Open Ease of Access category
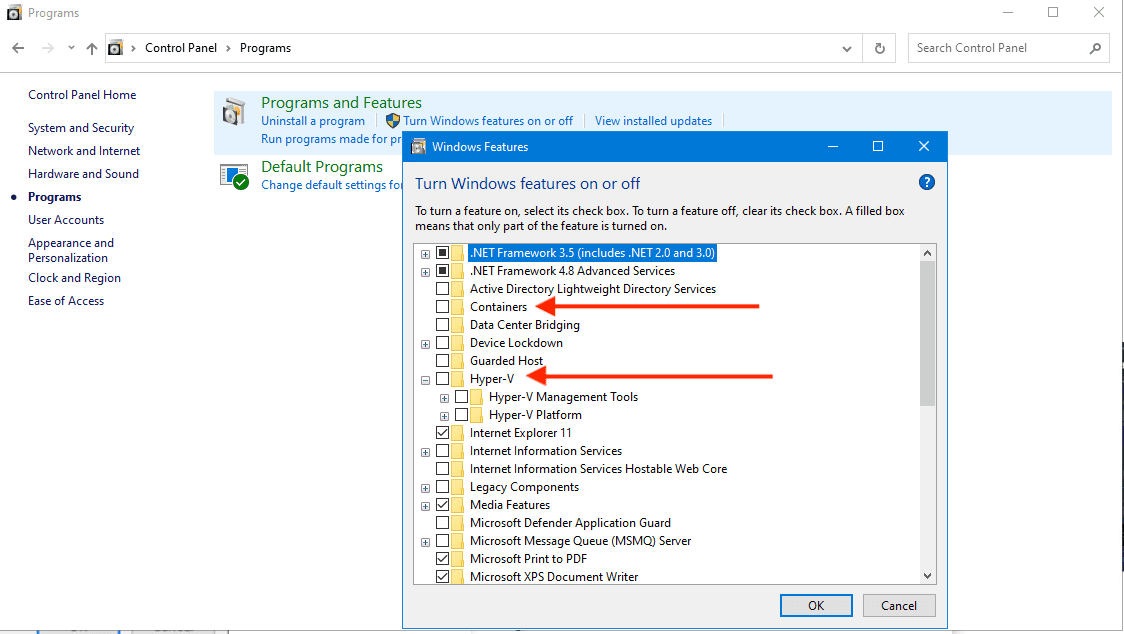This screenshot has width=1124, height=634. click(66, 301)
